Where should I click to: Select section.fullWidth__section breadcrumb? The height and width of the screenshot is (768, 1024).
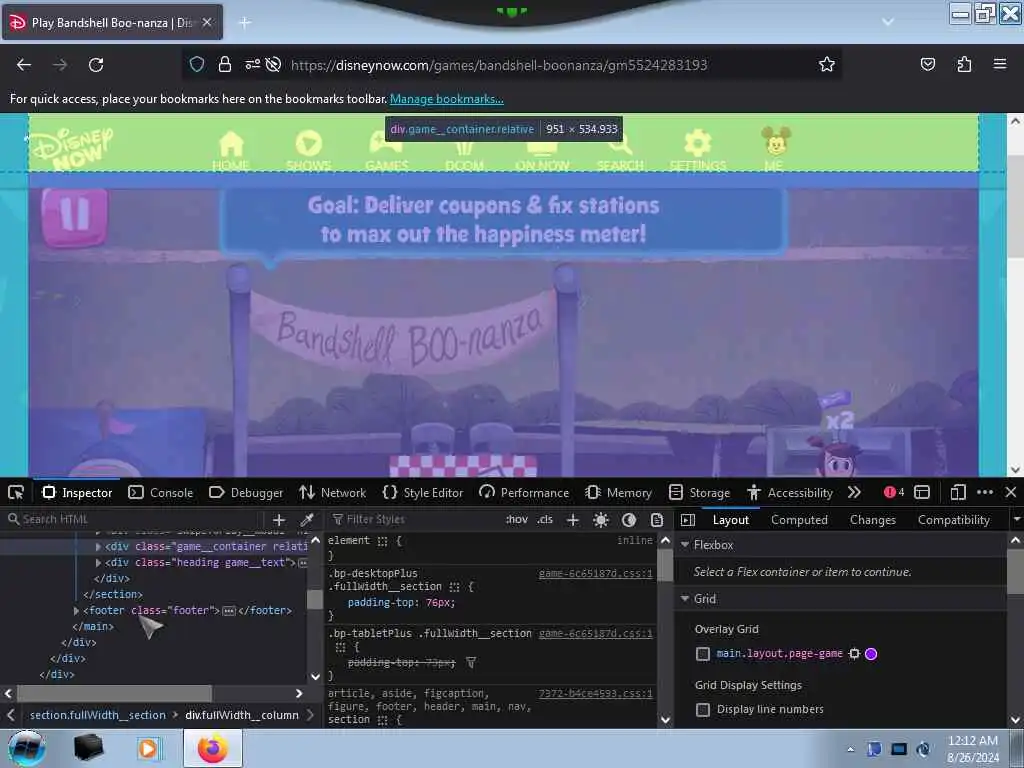98,715
